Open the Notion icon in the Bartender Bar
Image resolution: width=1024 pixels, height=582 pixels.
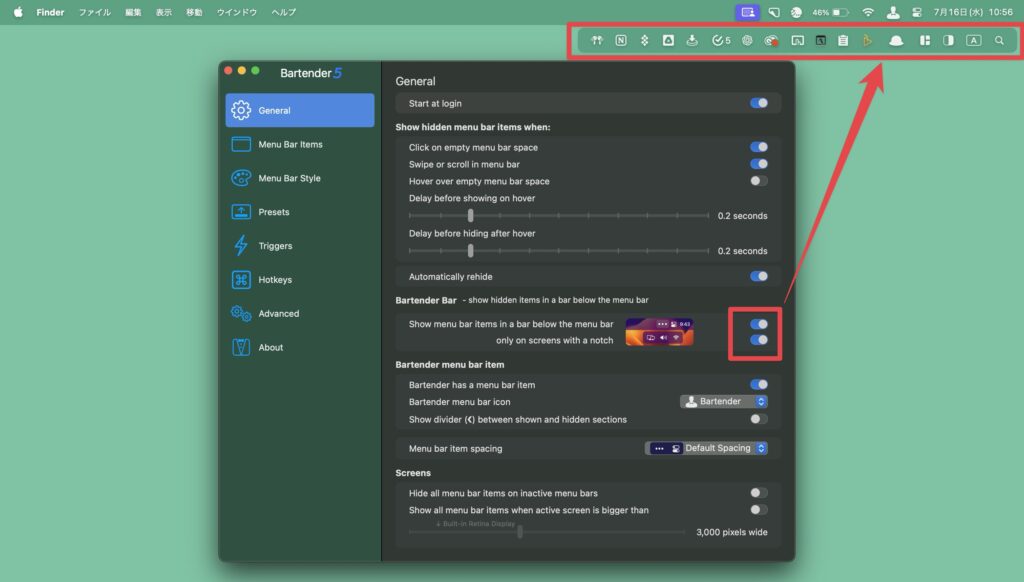[x=621, y=40]
